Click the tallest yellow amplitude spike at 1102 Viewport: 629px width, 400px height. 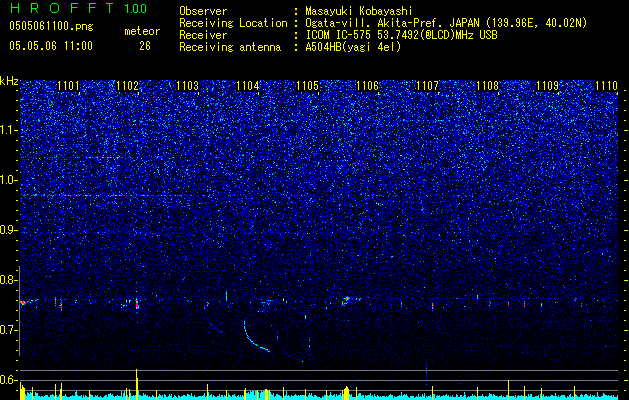click(137, 384)
